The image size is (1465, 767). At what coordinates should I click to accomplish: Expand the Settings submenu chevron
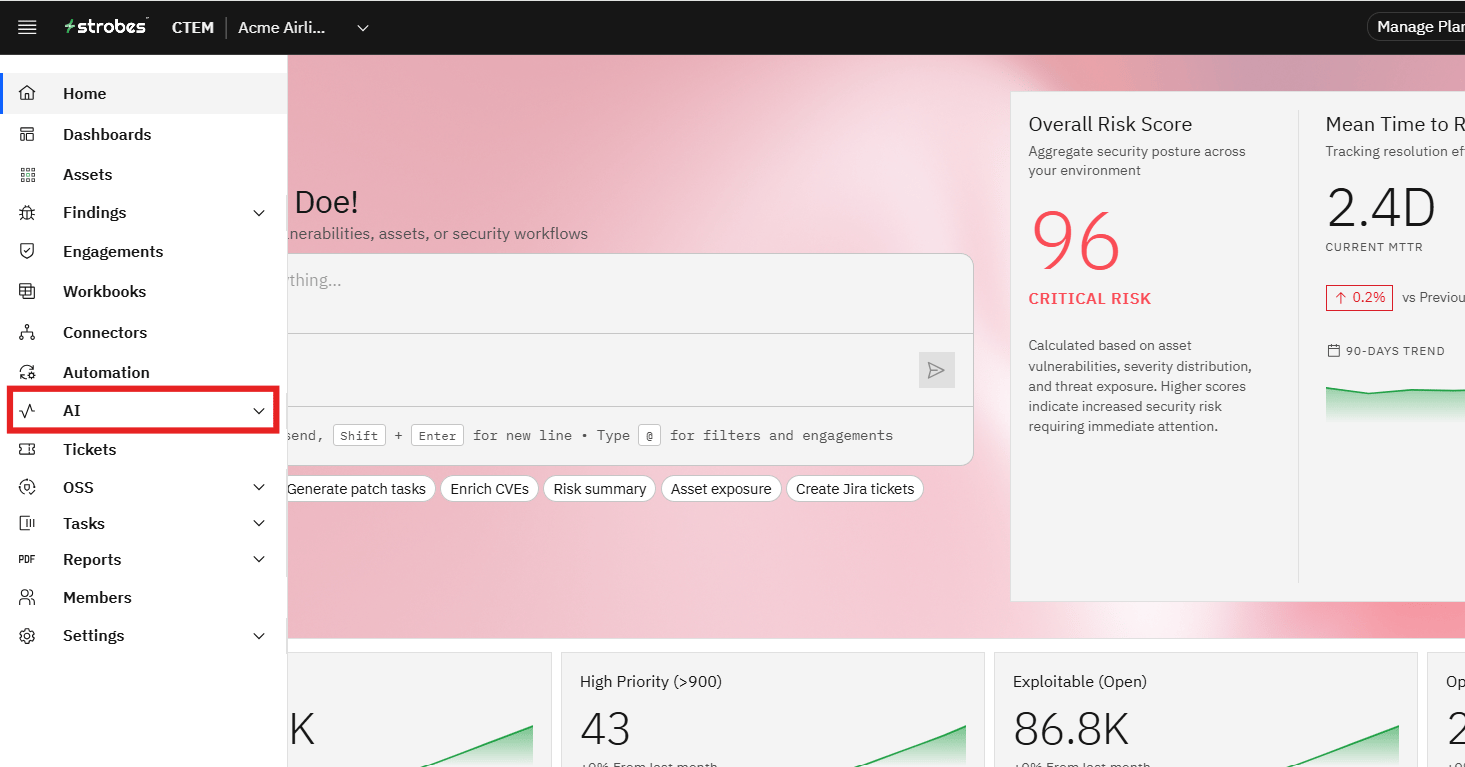point(259,636)
